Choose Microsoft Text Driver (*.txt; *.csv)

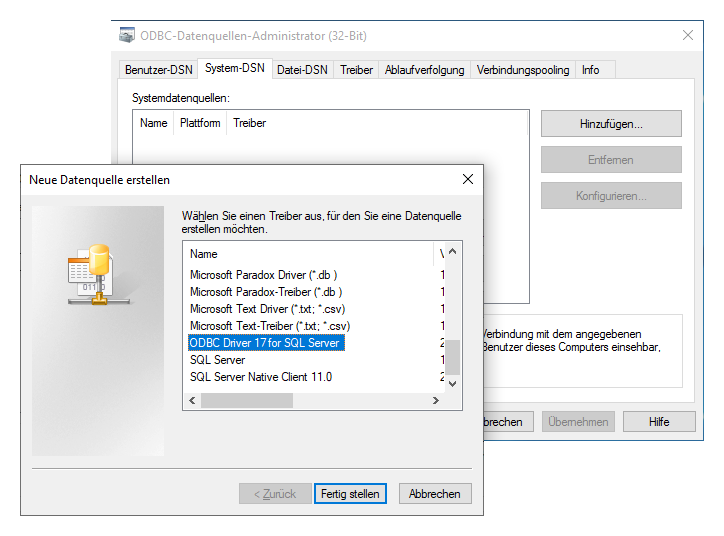pyautogui.click(x=265, y=309)
